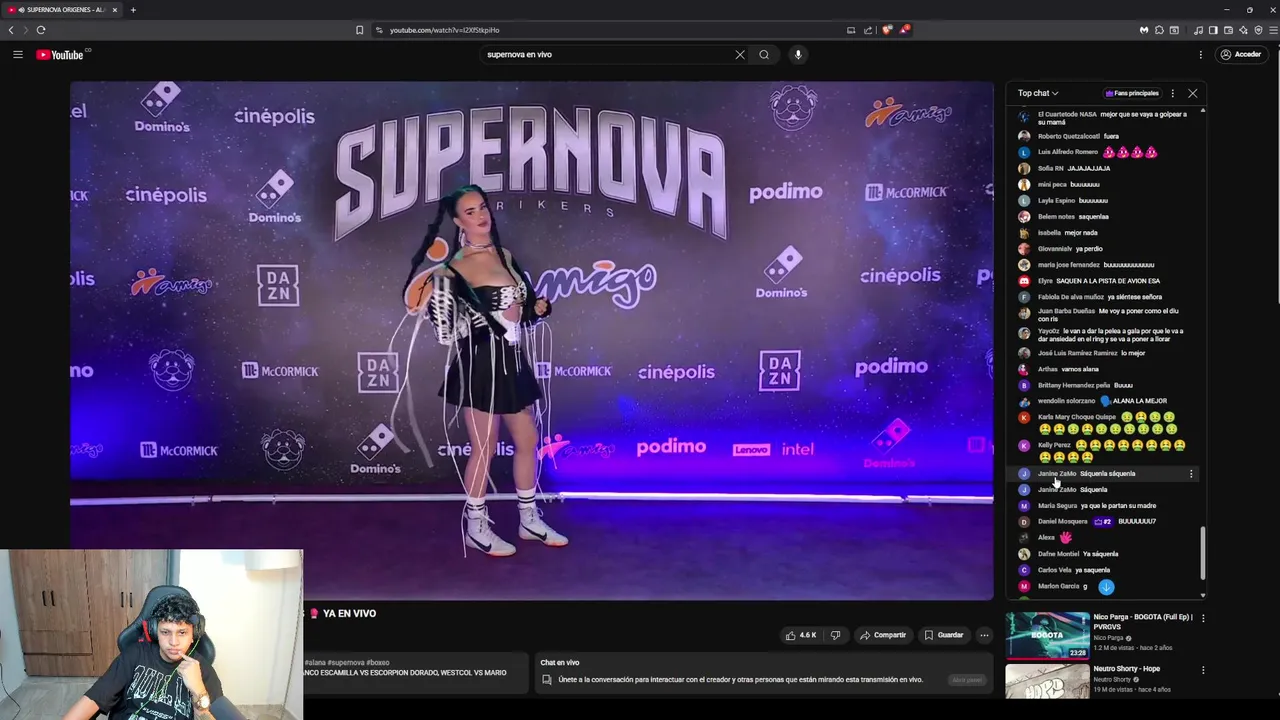Save the video with Guardar button
Viewport: 1280px width, 720px height.
click(943, 635)
